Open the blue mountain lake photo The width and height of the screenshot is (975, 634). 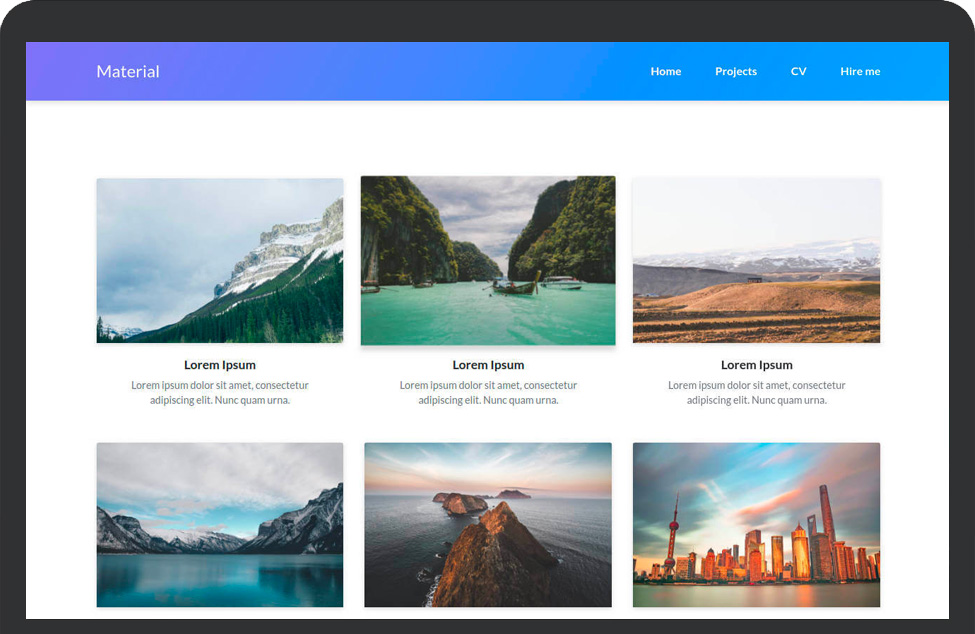click(219, 524)
